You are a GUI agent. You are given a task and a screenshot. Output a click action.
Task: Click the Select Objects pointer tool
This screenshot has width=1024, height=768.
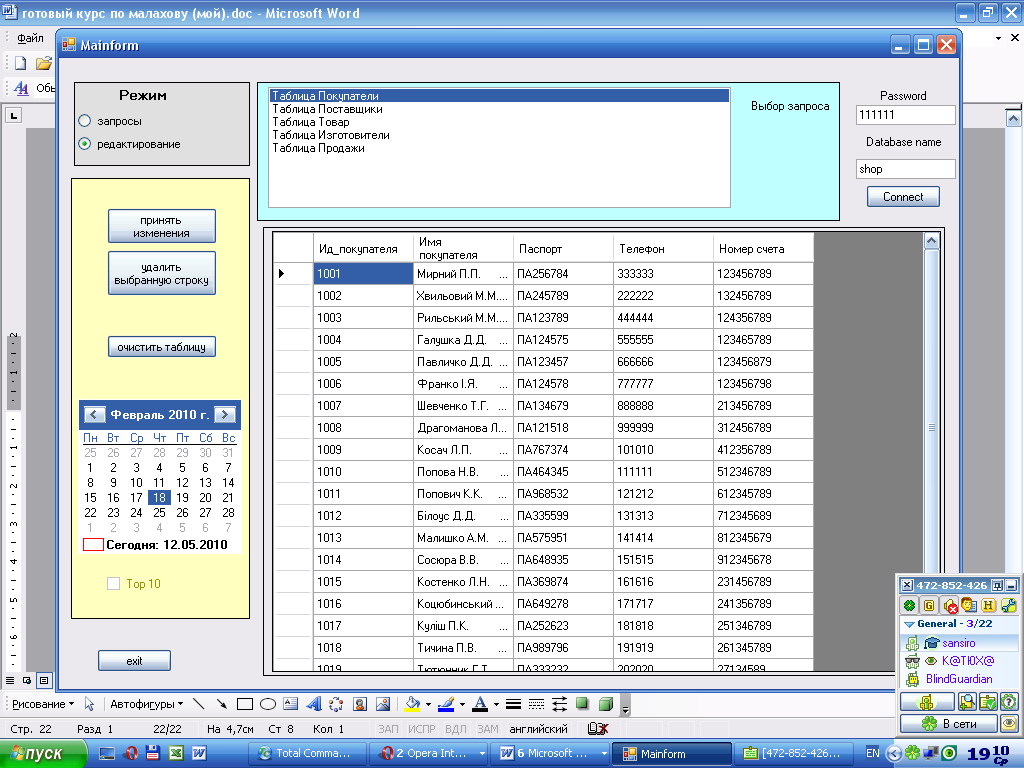click(89, 704)
